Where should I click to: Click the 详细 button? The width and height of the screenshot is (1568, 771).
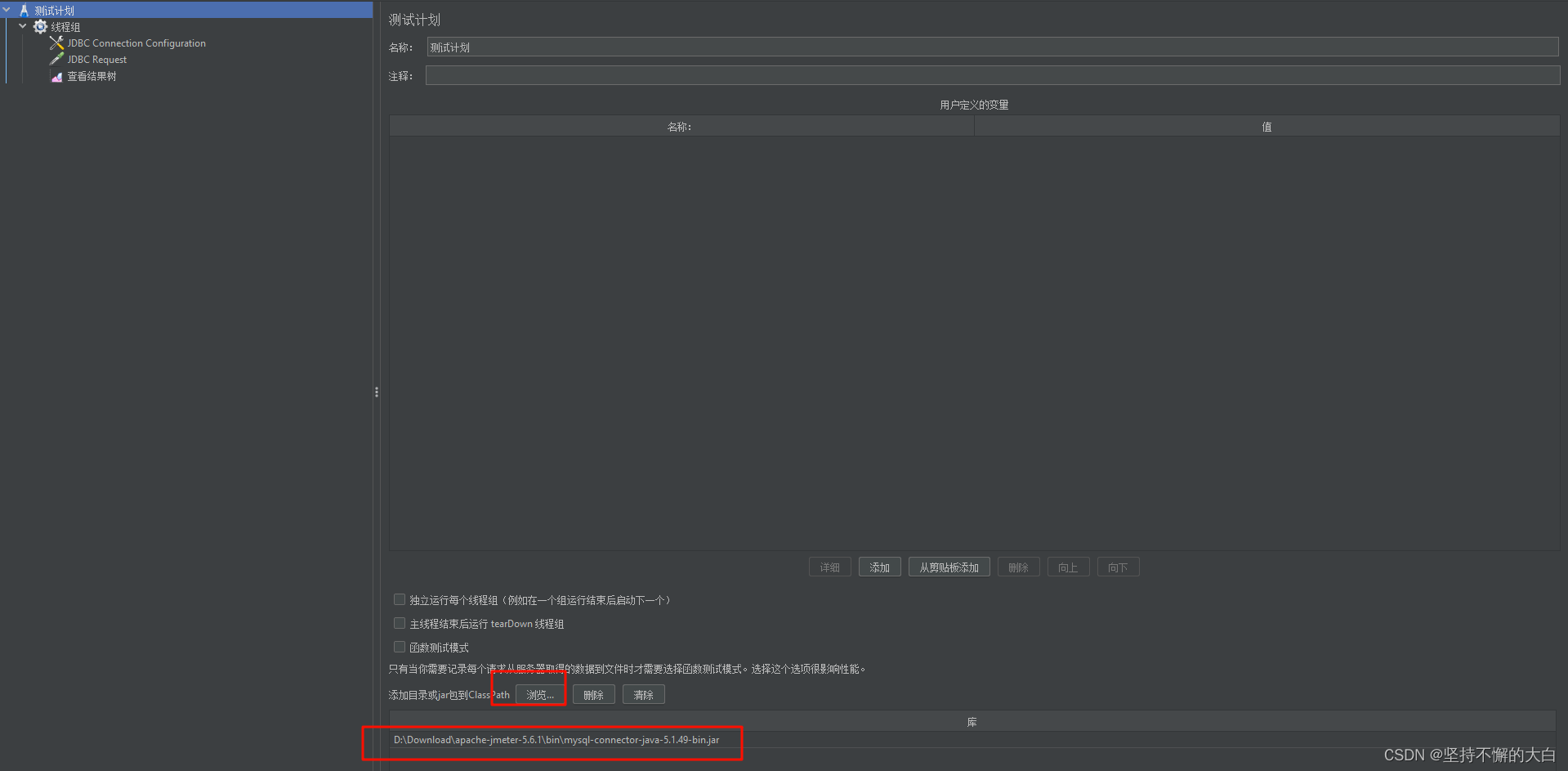click(830, 567)
